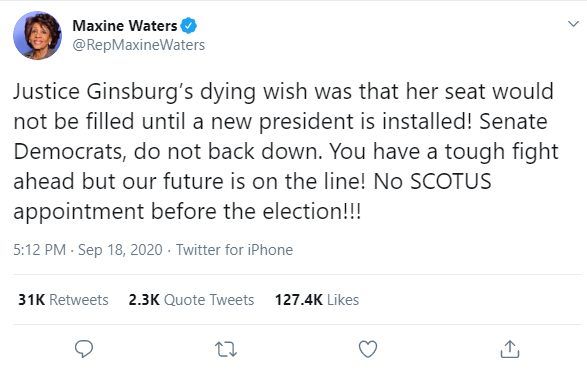This screenshot has height=371, width=587.
Task: Click the word SCOTUS in tweet
Action: tap(451, 181)
